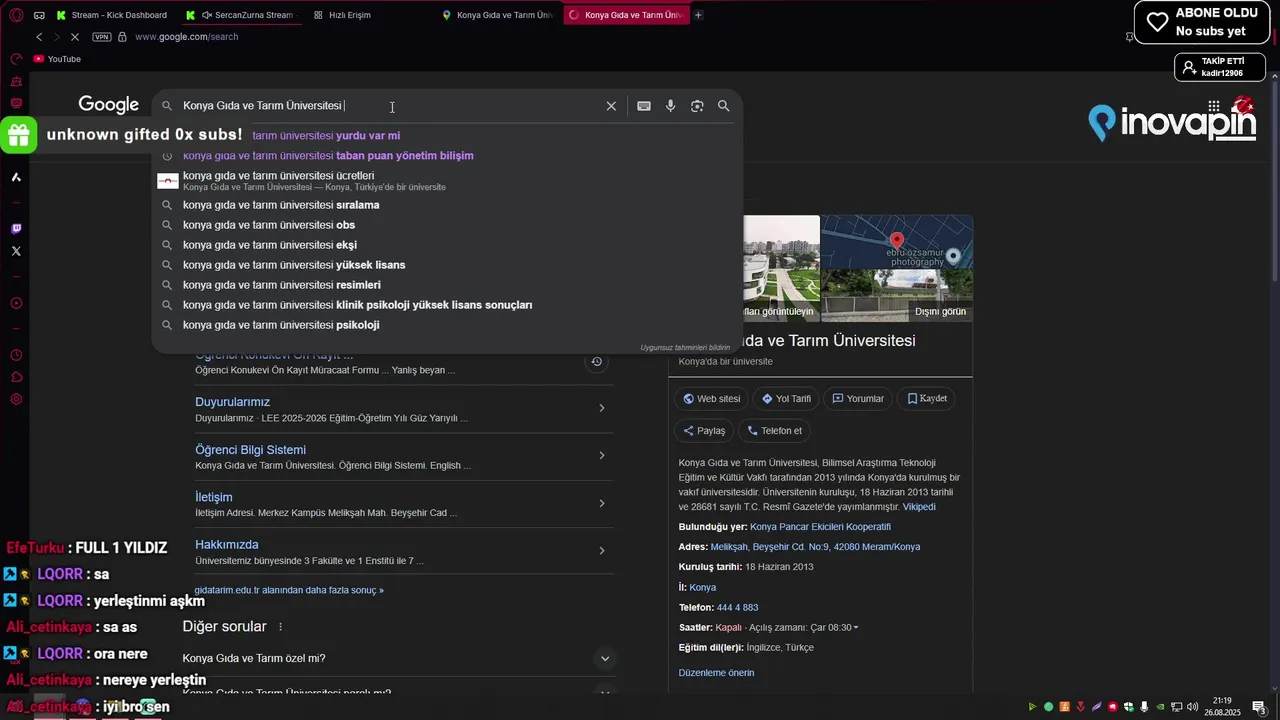
Task: Expand the Duyurularımız sitelink arrow
Action: (x=601, y=408)
